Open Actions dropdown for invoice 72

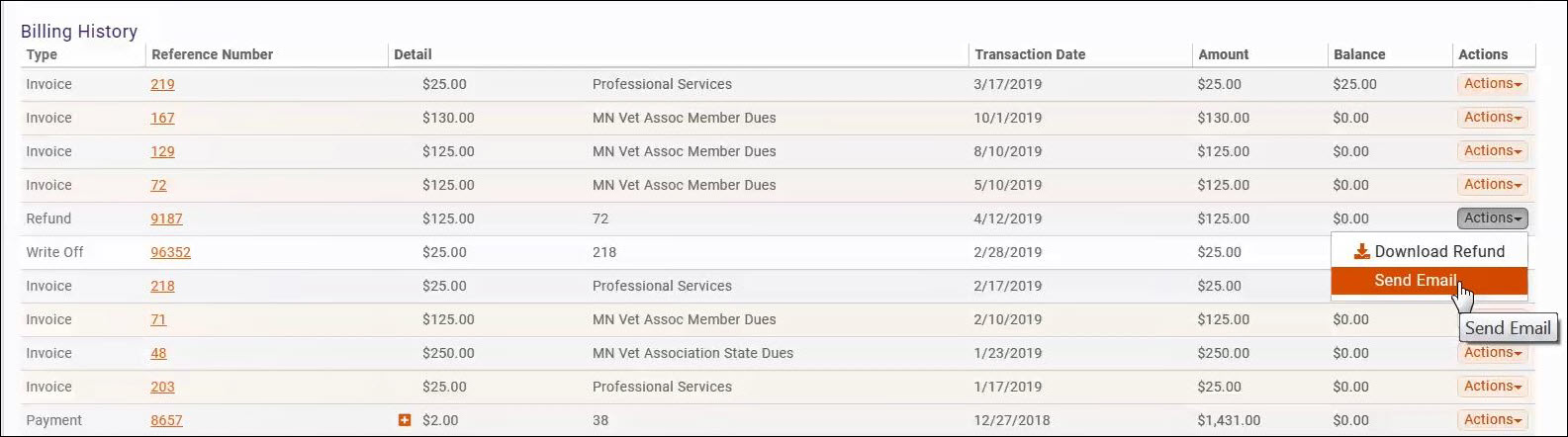click(1492, 185)
